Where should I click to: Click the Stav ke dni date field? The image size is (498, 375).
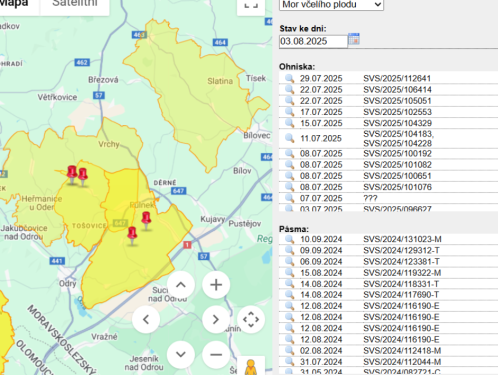[313, 41]
